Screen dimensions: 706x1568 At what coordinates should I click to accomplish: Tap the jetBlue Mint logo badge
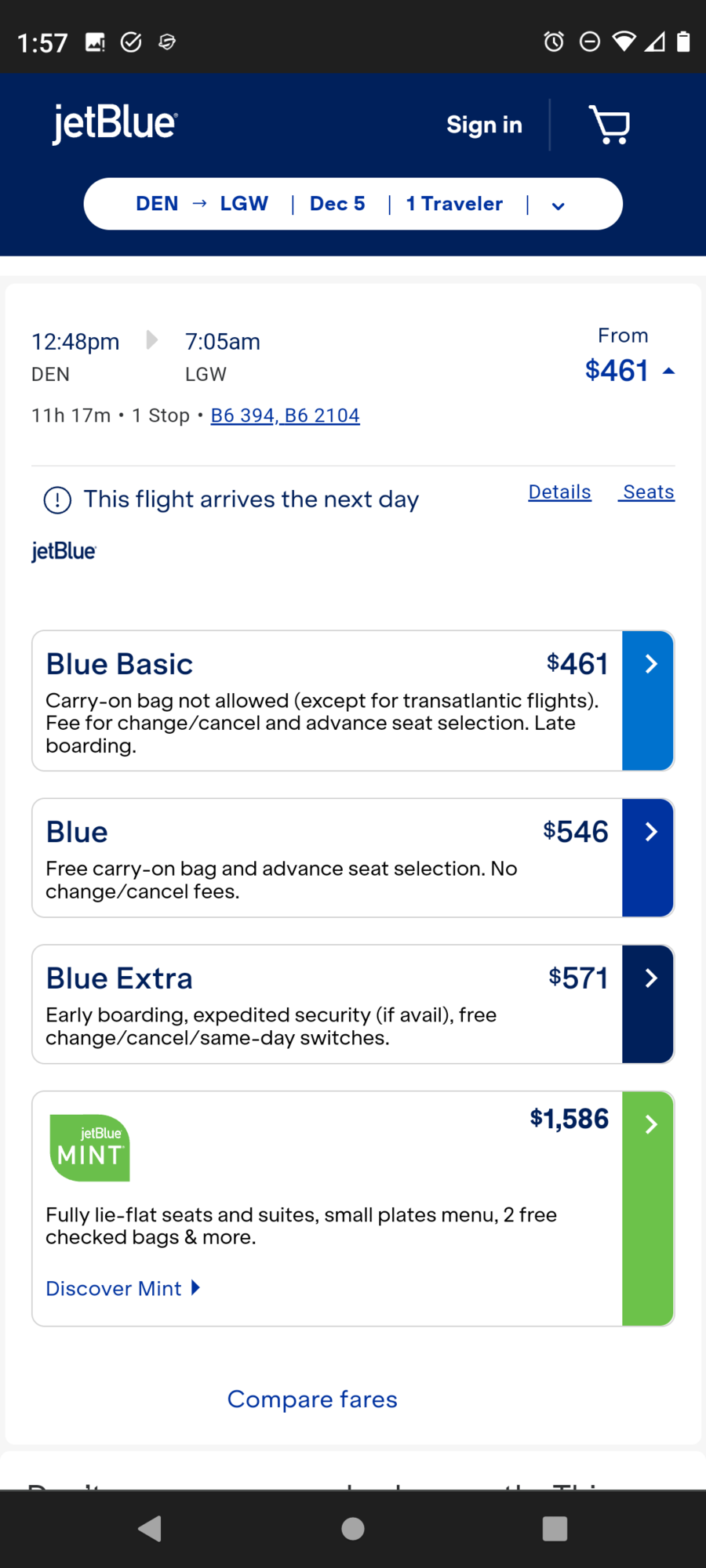89,1148
